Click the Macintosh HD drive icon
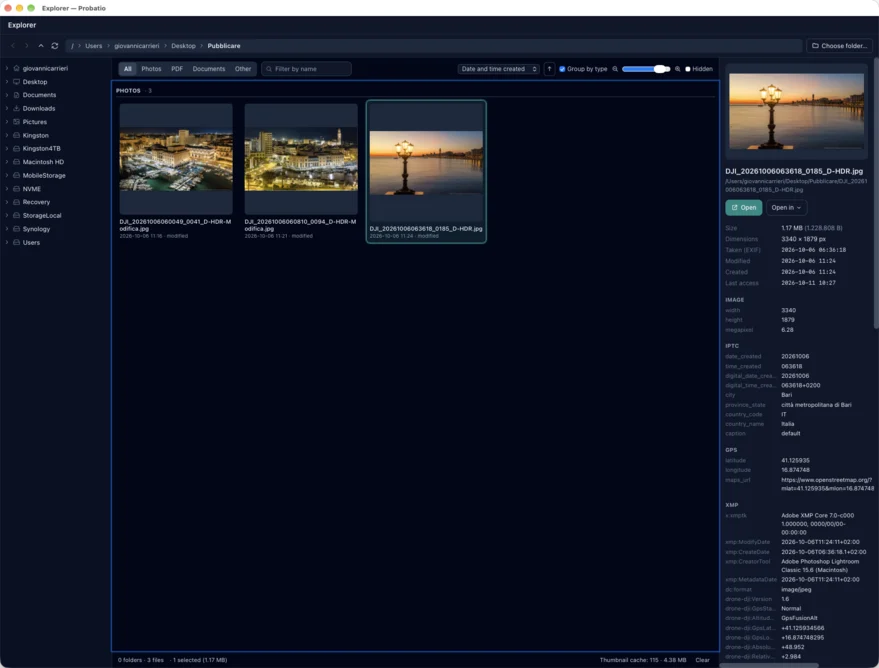 pos(16,162)
